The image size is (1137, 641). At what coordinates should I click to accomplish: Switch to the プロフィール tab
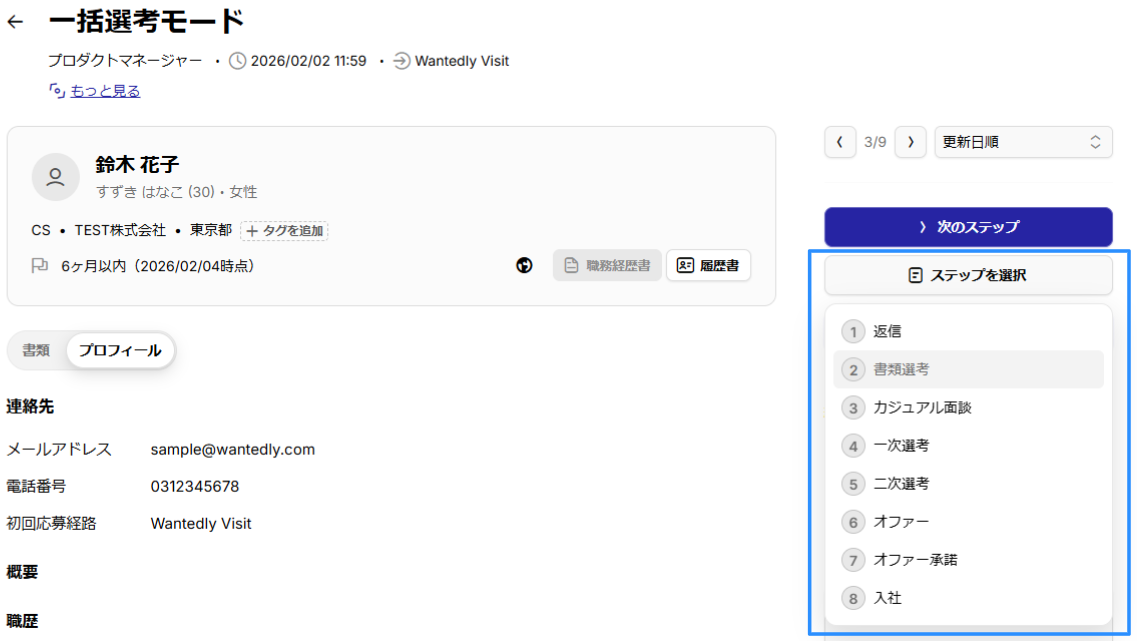[x=120, y=351]
